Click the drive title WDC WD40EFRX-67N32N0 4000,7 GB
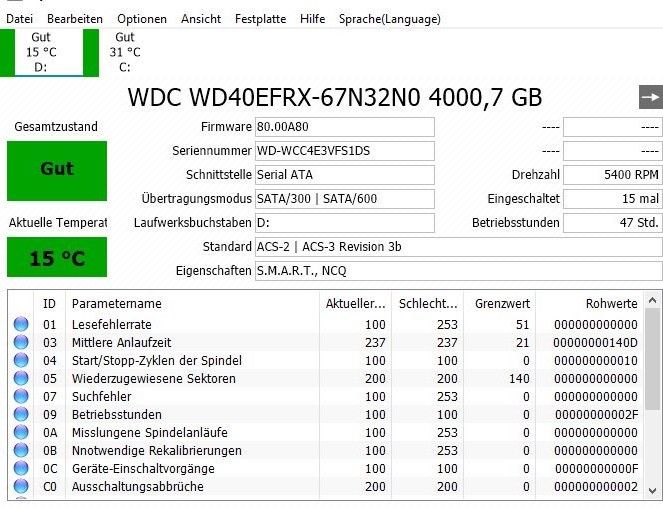Viewport: 663px width, 508px height. [x=335, y=98]
